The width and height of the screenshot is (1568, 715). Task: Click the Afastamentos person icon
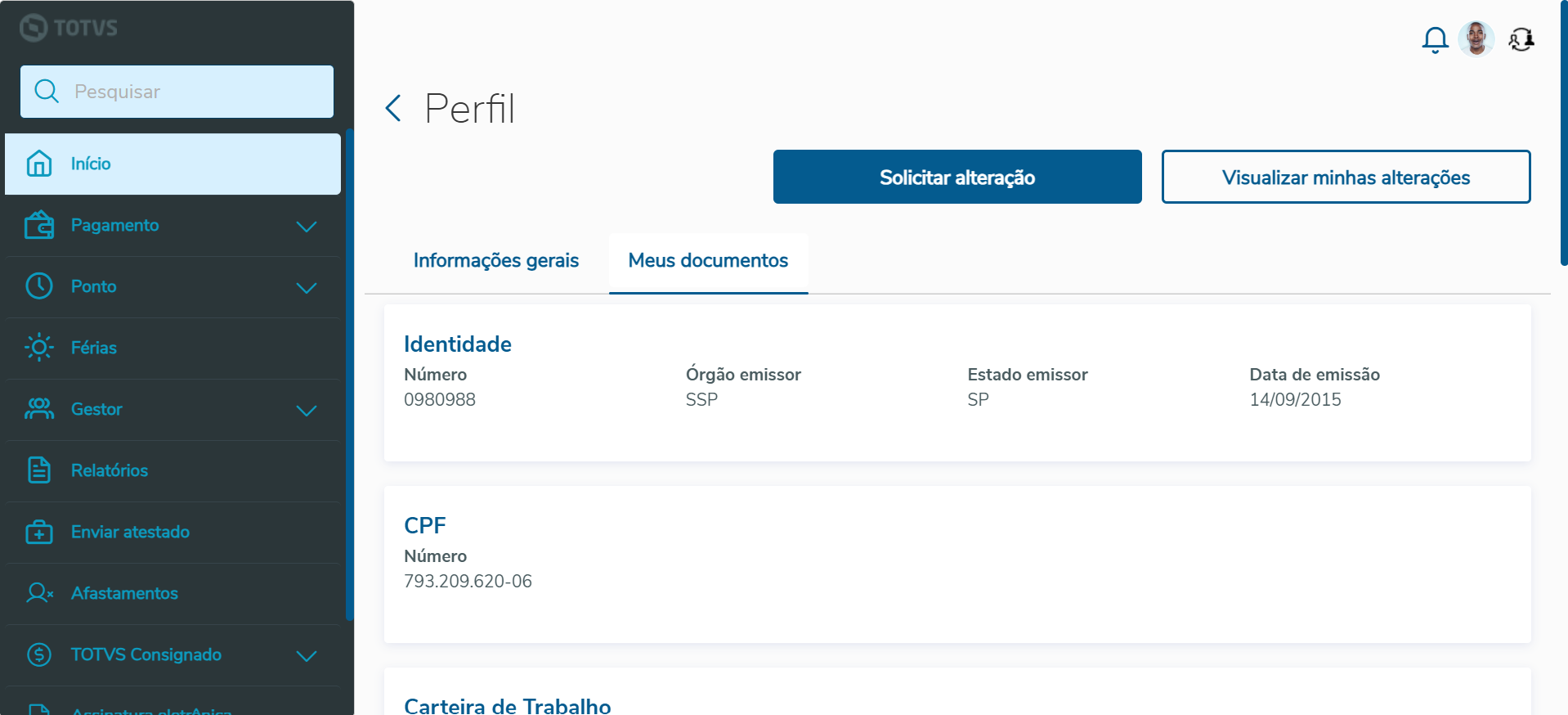[x=39, y=593]
